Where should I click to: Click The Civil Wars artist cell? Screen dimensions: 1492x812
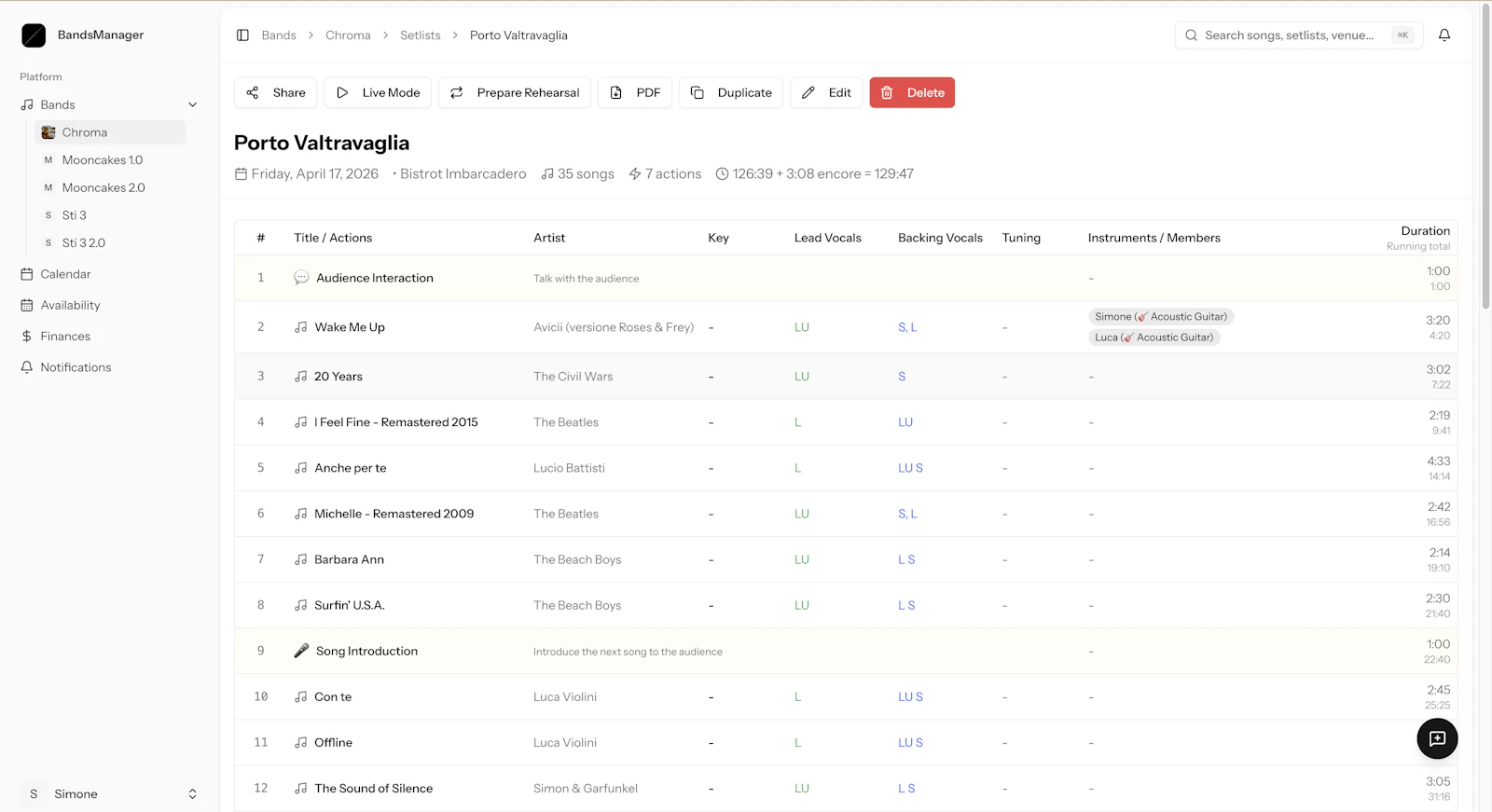573,377
